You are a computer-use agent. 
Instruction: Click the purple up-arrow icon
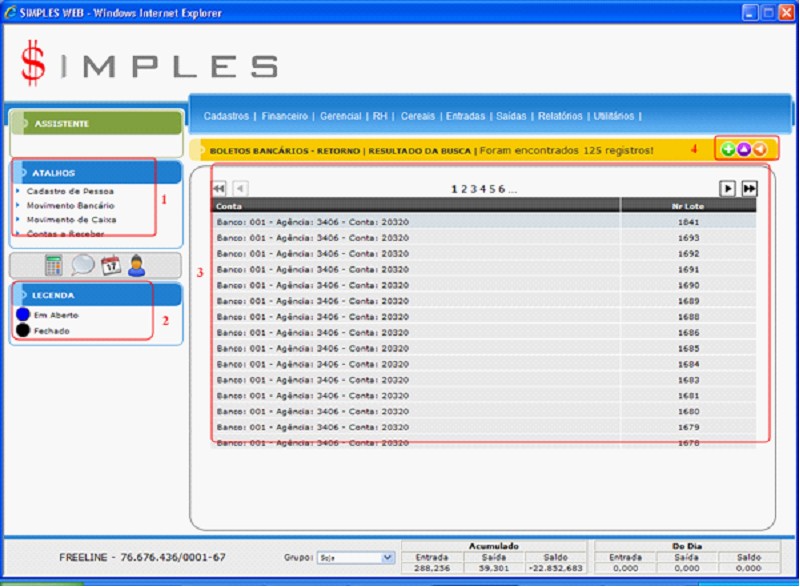[x=744, y=149]
